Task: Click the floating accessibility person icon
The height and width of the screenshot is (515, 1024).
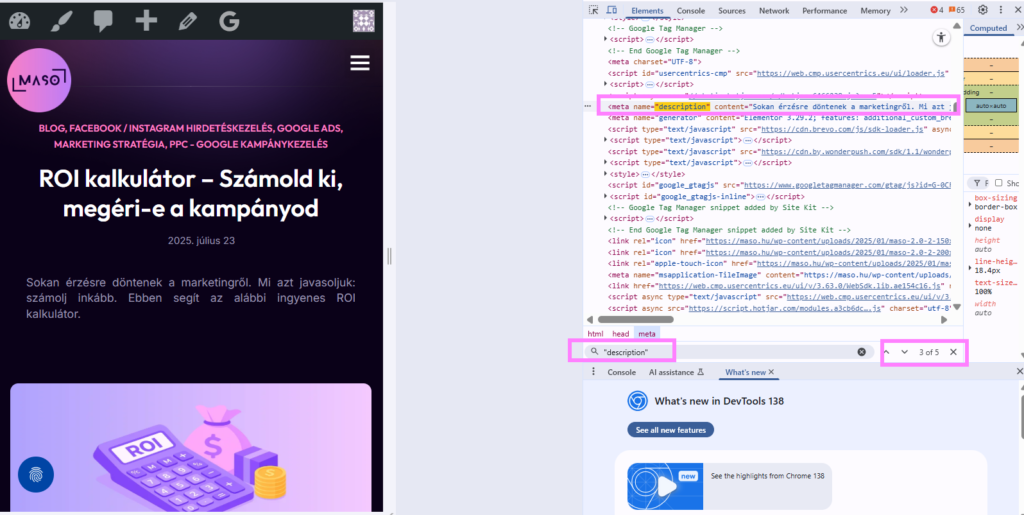Action: (941, 37)
